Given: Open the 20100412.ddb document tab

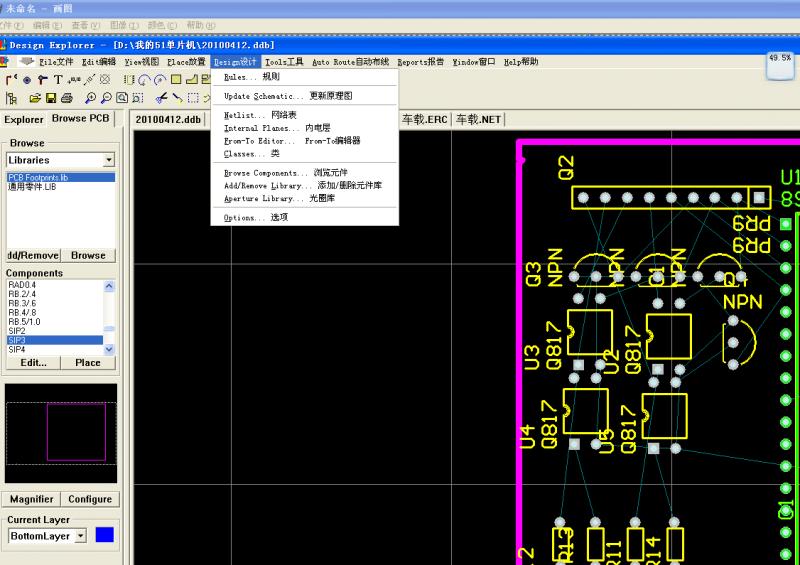Looking at the screenshot, I should pos(168,119).
